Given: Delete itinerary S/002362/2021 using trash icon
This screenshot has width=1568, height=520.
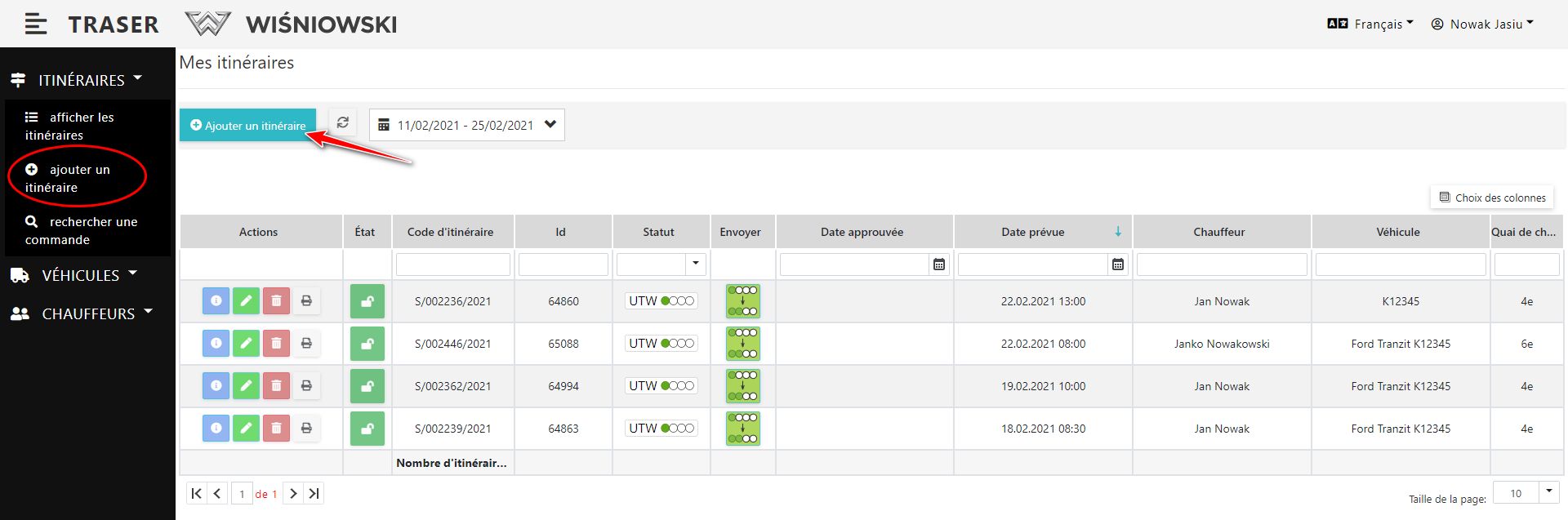Looking at the screenshot, I should pos(276,386).
